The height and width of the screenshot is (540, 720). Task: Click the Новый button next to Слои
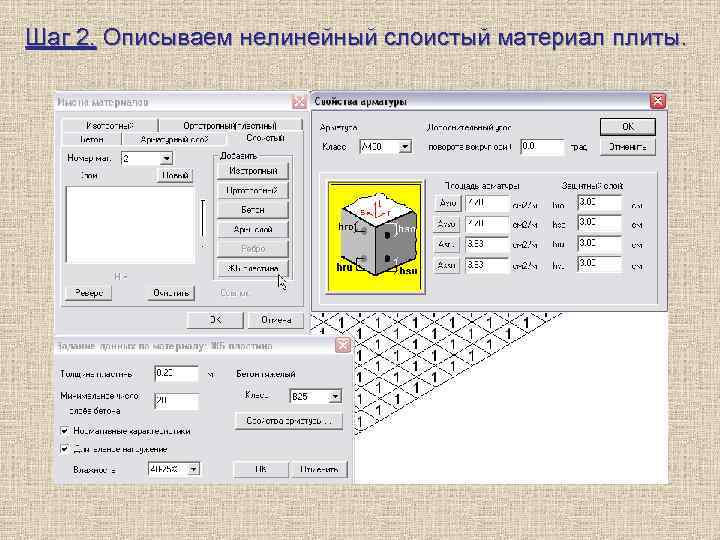pyautogui.click(x=175, y=176)
